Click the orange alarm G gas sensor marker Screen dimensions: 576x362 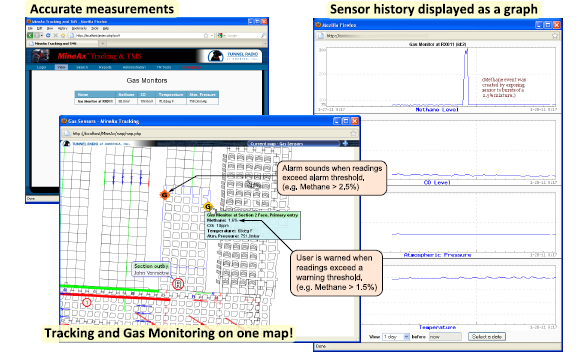(164, 195)
